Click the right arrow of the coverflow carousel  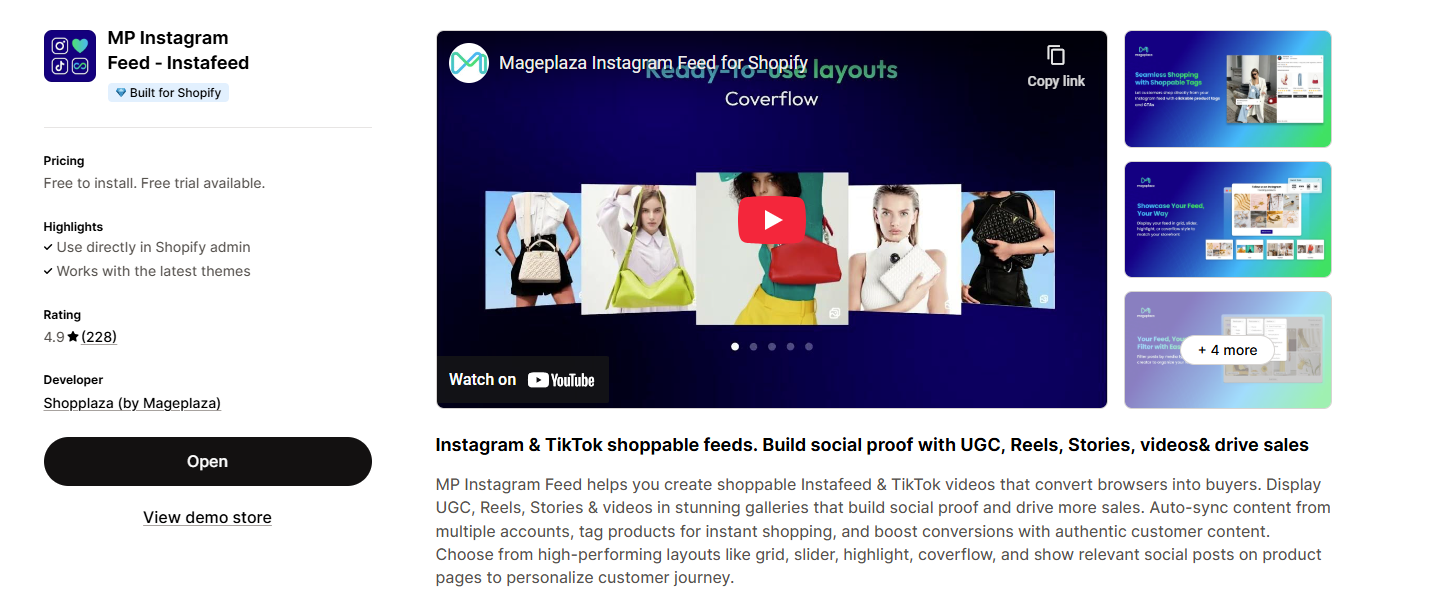tap(1046, 250)
